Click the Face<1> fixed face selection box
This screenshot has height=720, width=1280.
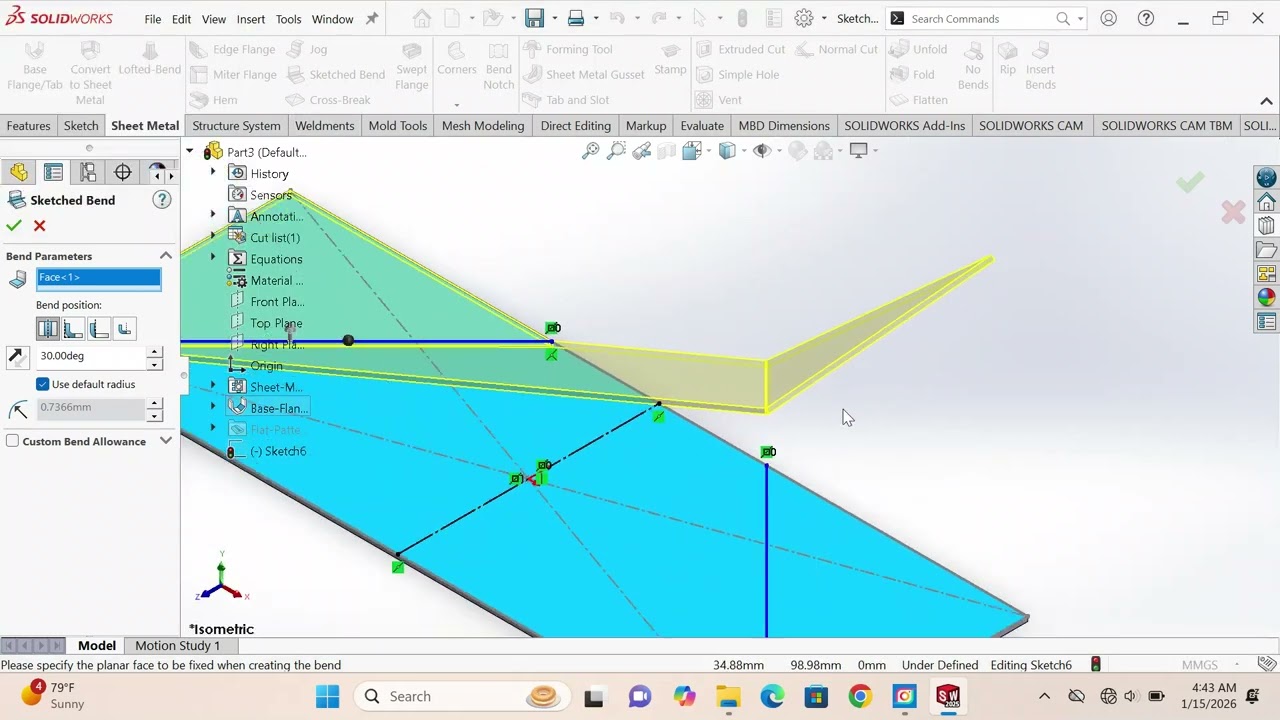tap(98, 280)
